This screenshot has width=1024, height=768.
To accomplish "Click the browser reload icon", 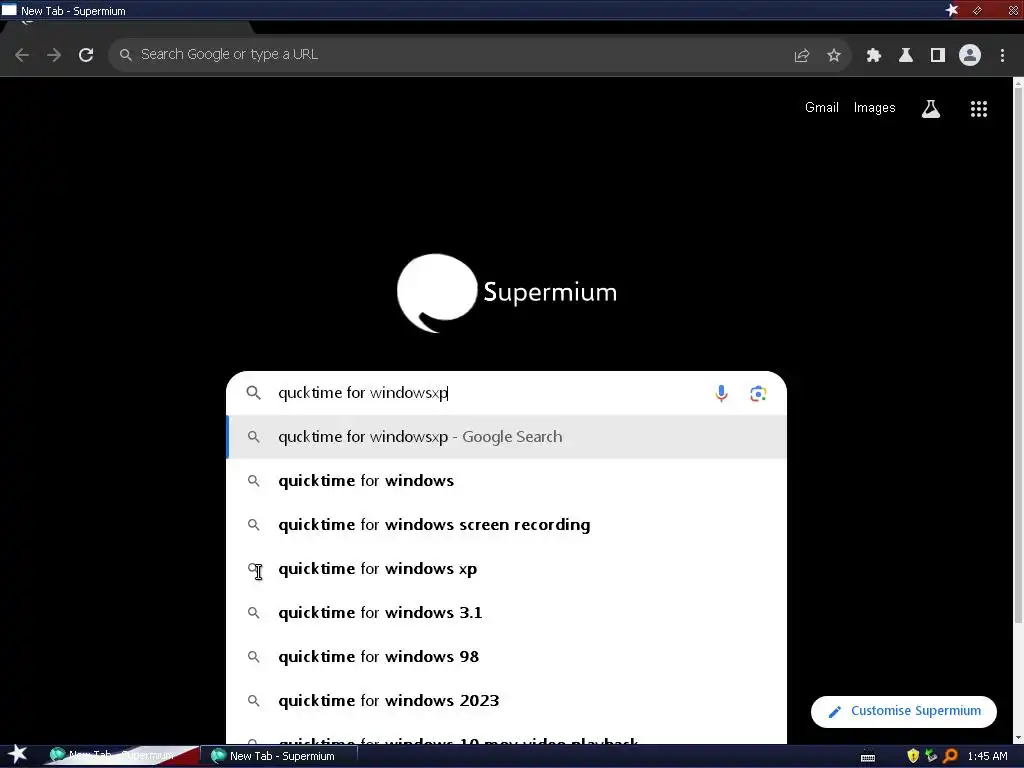I will (x=86, y=55).
